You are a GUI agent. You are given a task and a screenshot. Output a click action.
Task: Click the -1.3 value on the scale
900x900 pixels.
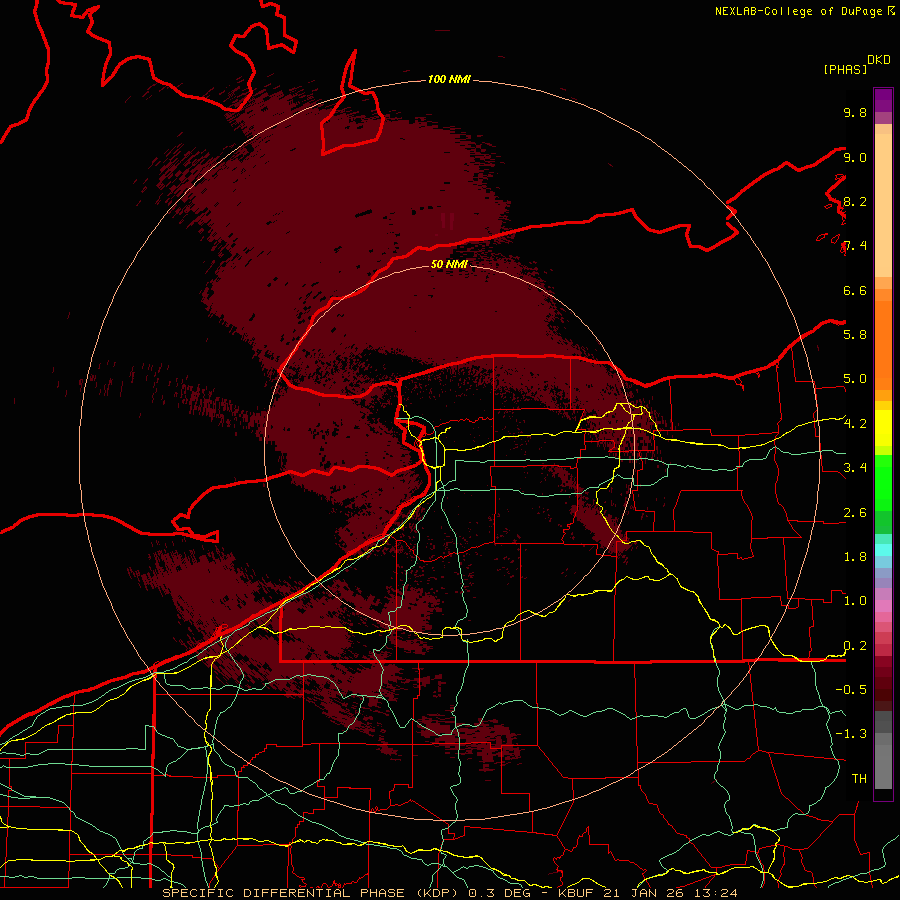click(x=851, y=734)
